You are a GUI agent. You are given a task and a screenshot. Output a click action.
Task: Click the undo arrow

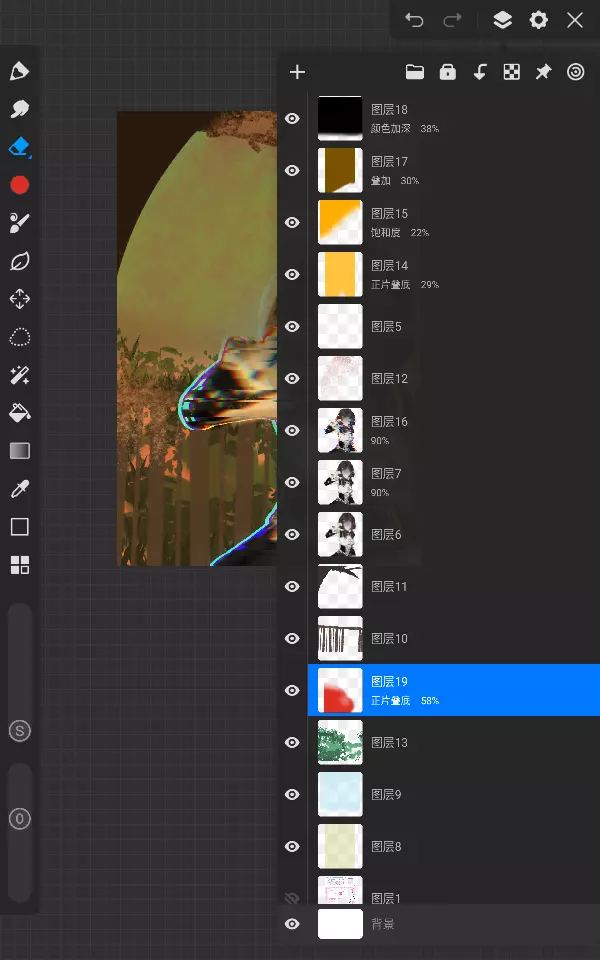414,20
